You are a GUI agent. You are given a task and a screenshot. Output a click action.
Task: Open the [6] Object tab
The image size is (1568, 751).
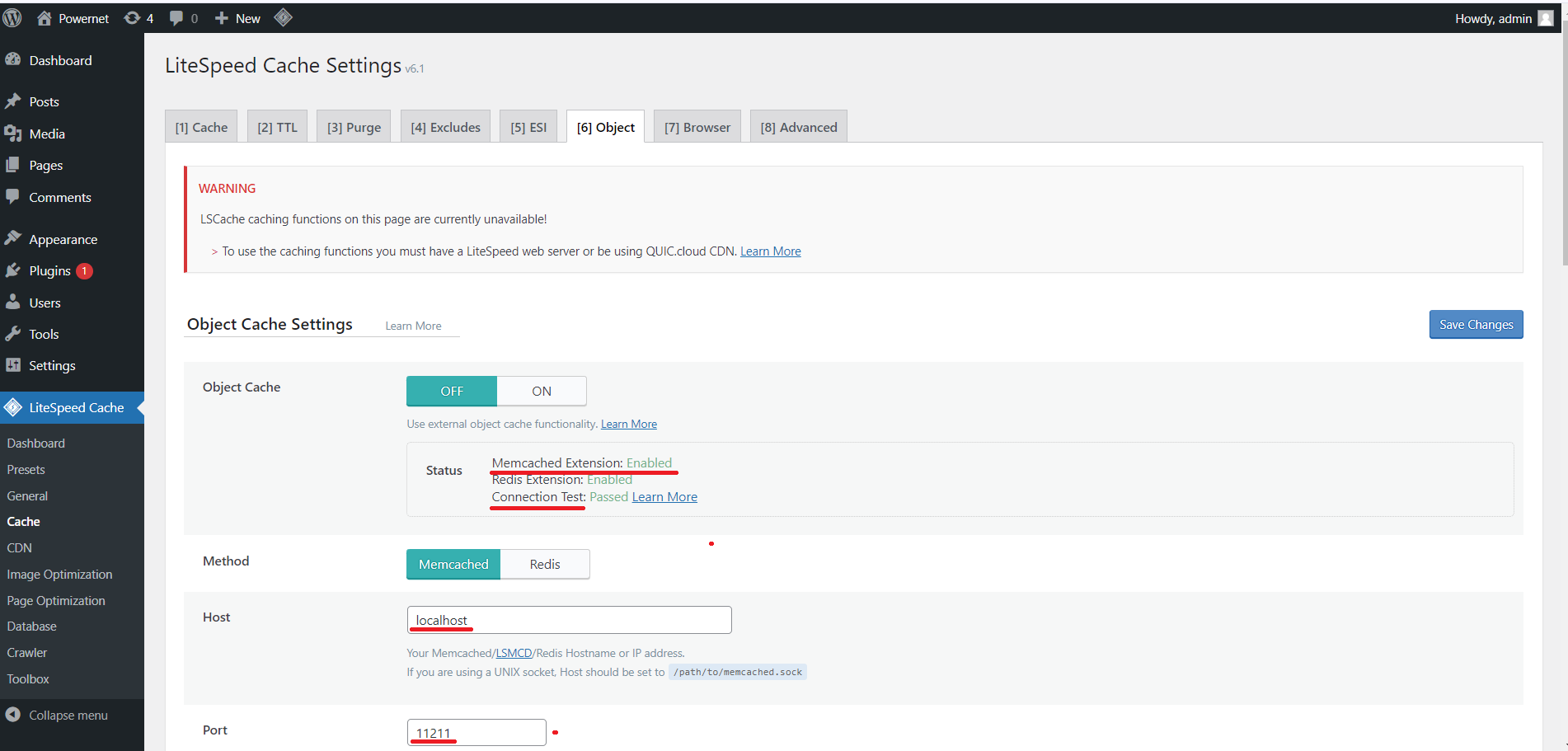[x=605, y=127]
